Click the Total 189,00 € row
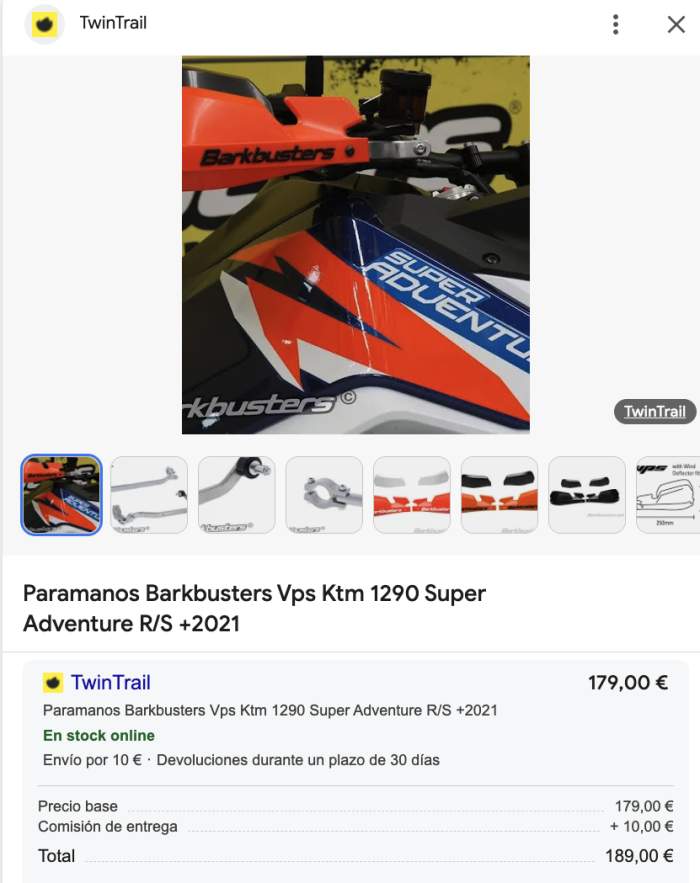The height and width of the screenshot is (883, 700). click(355, 856)
